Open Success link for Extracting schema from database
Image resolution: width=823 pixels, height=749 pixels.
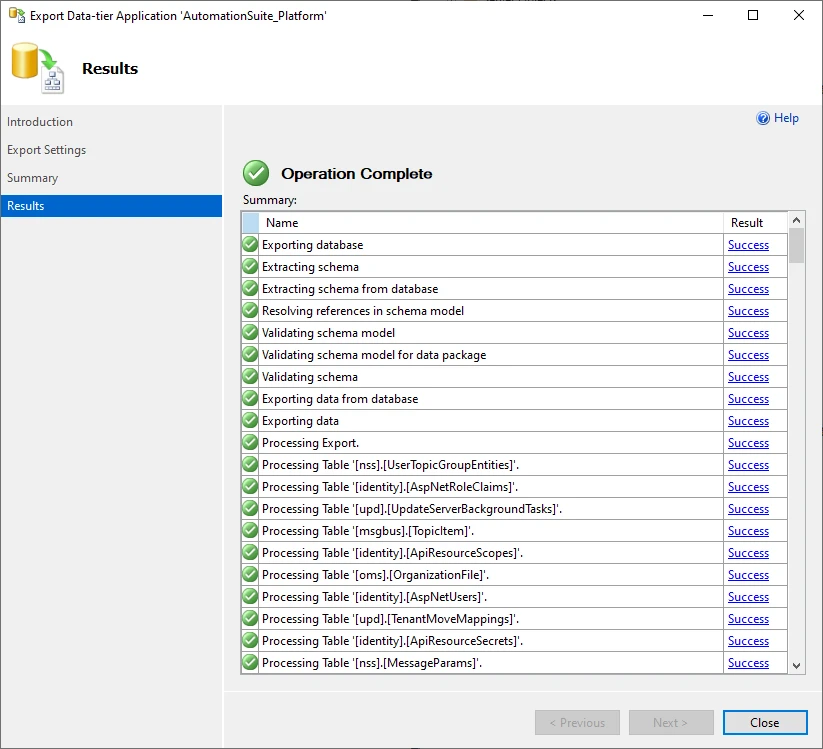pyautogui.click(x=748, y=289)
